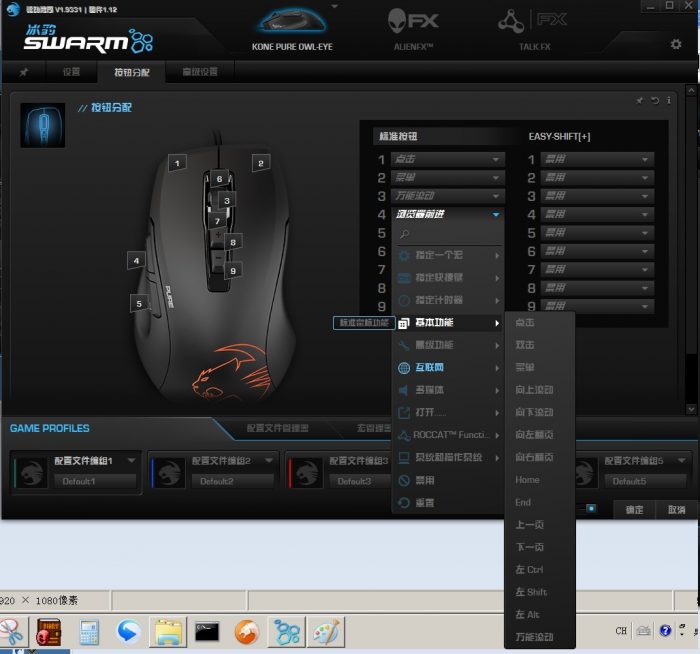Screen dimensions: 700x654
Task: Click the globe icon for 互联网
Action: pyautogui.click(x=404, y=368)
